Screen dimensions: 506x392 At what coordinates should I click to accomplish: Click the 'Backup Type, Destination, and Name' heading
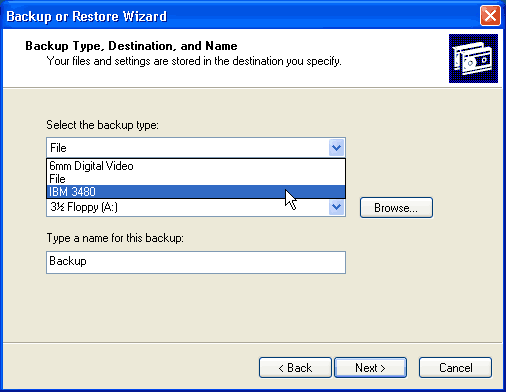pos(131,46)
